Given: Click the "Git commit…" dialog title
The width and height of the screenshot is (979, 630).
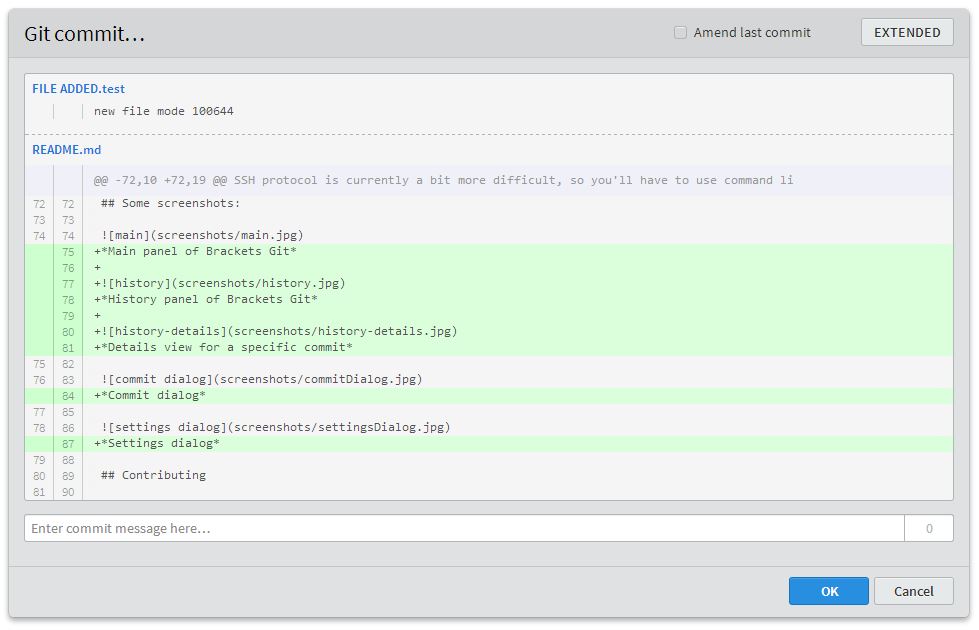Looking at the screenshot, I should (85, 34).
